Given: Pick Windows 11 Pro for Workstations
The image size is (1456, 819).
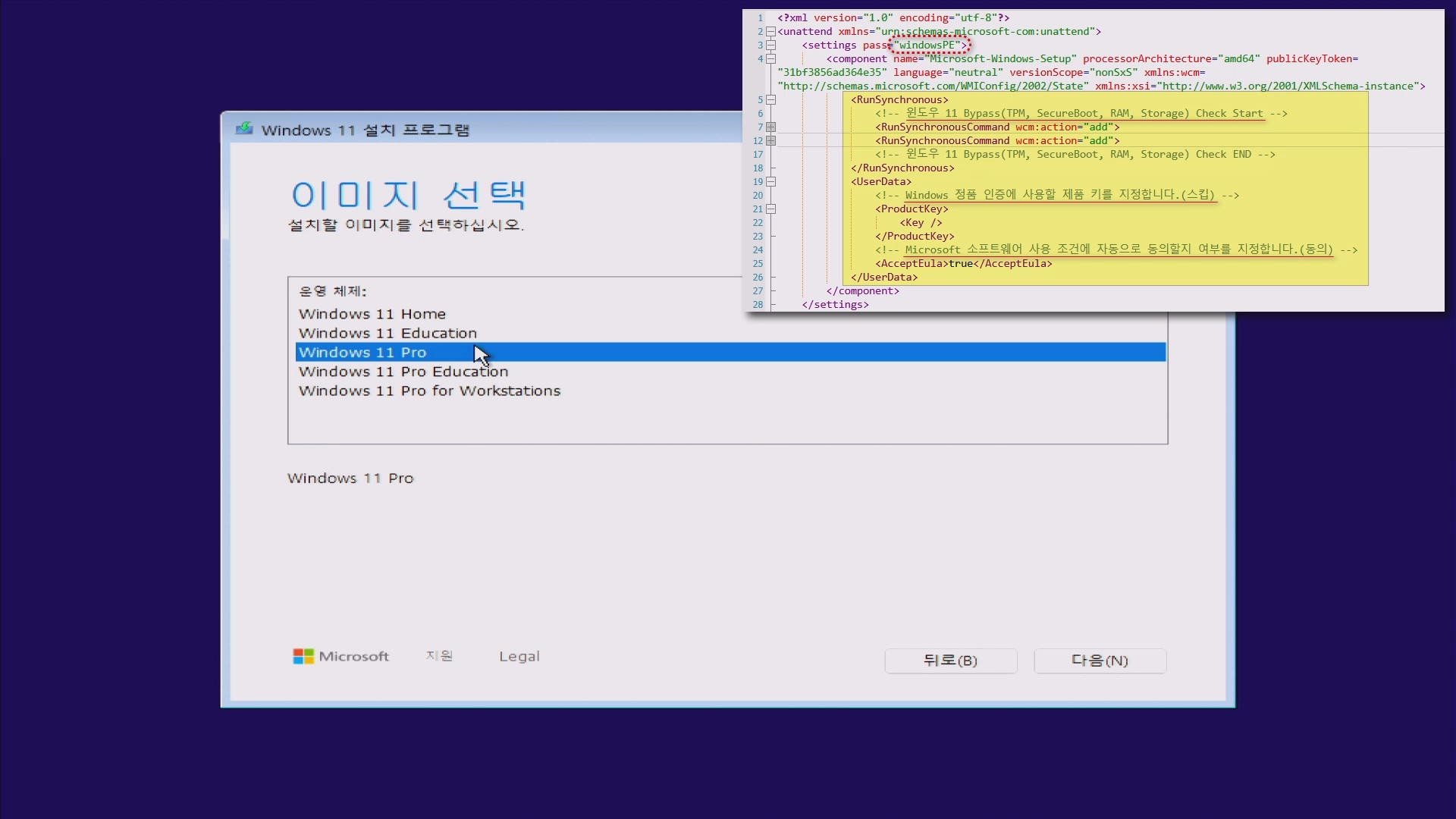Looking at the screenshot, I should point(429,391).
